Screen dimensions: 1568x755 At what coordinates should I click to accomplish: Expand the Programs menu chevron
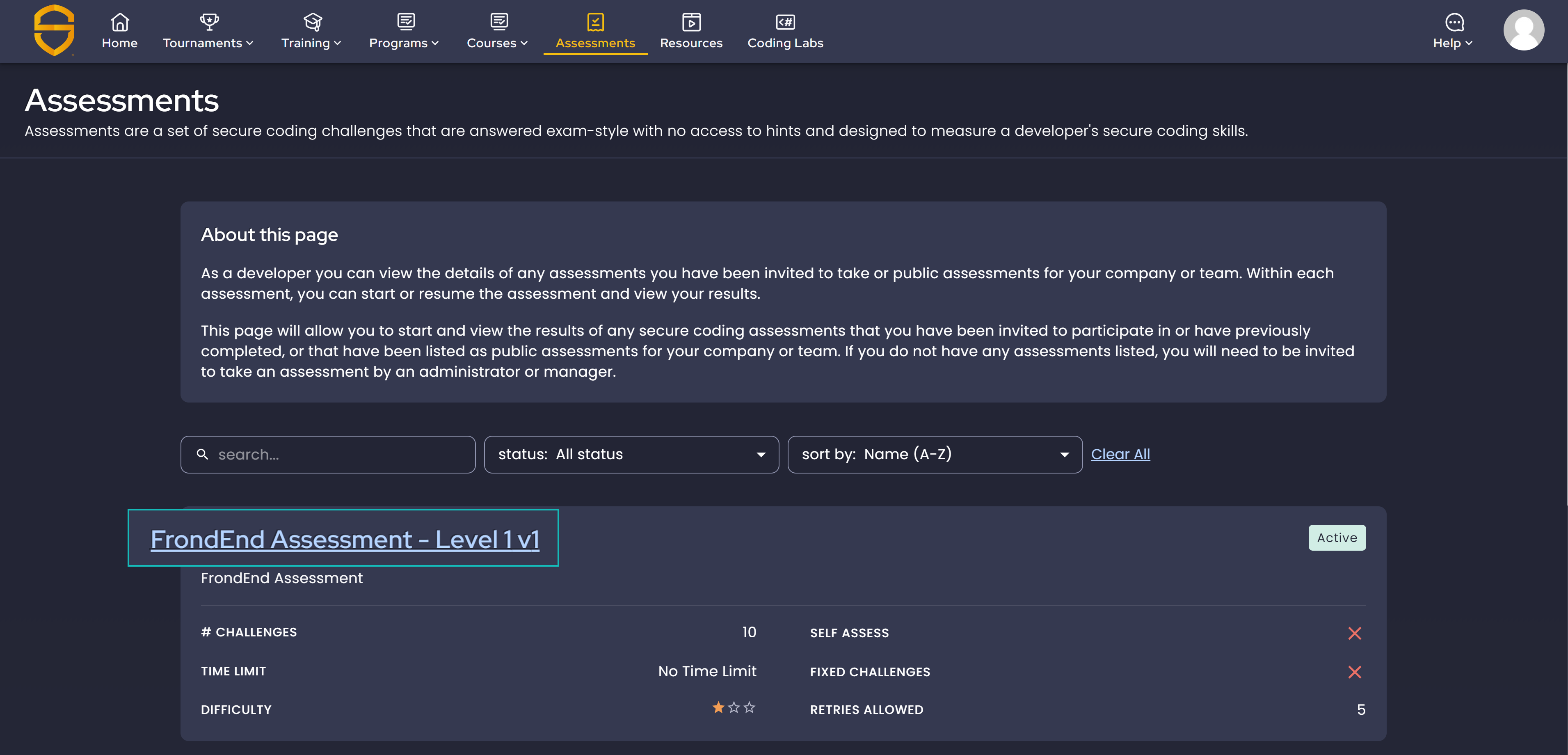pos(435,43)
